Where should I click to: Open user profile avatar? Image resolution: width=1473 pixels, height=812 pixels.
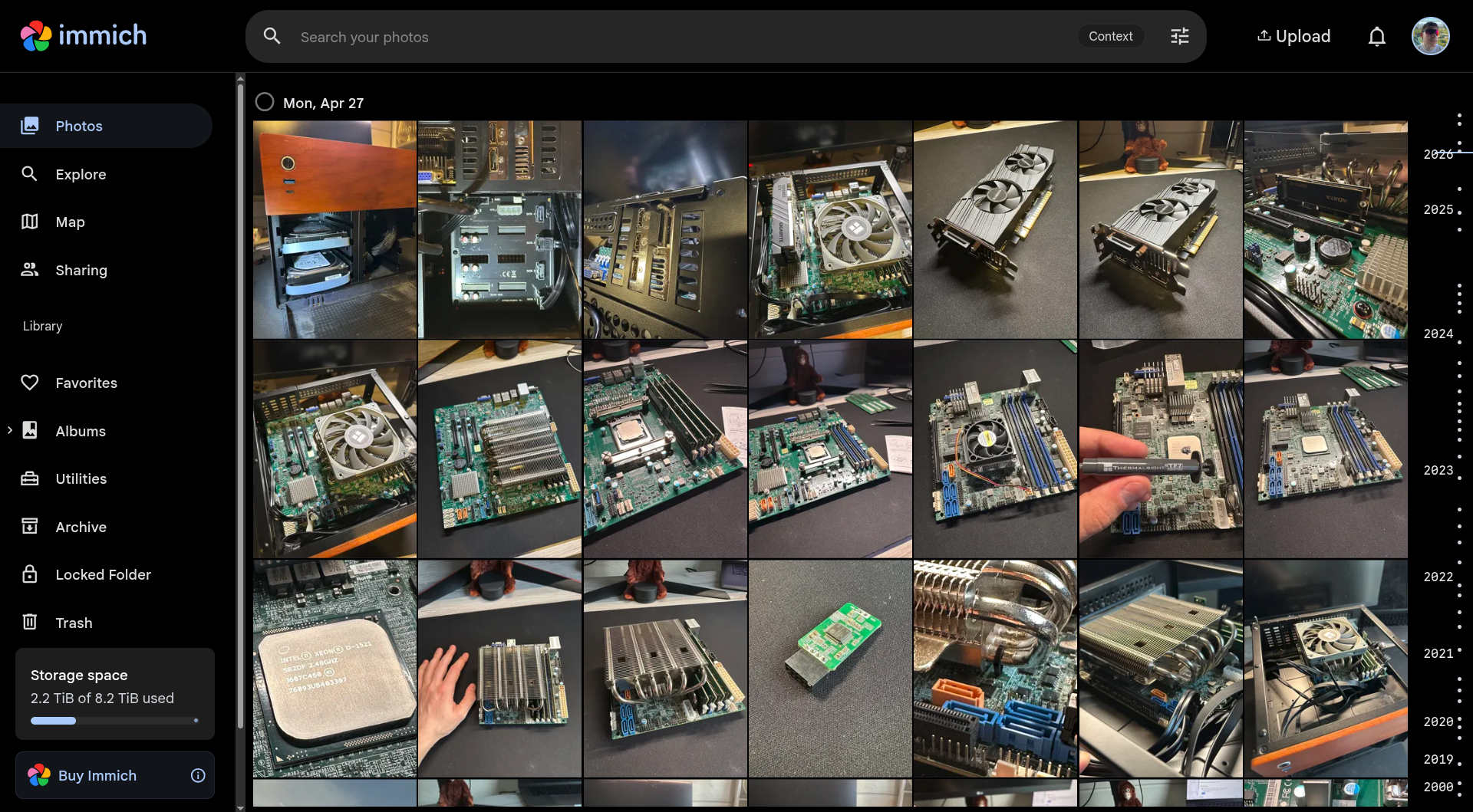click(1431, 36)
